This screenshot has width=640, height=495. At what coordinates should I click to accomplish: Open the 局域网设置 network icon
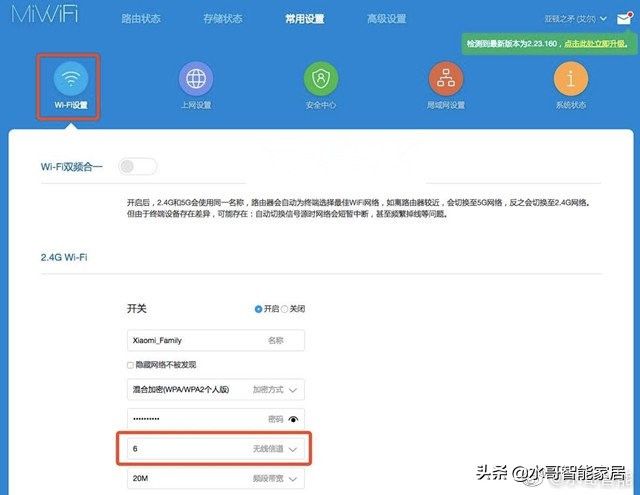pos(446,79)
